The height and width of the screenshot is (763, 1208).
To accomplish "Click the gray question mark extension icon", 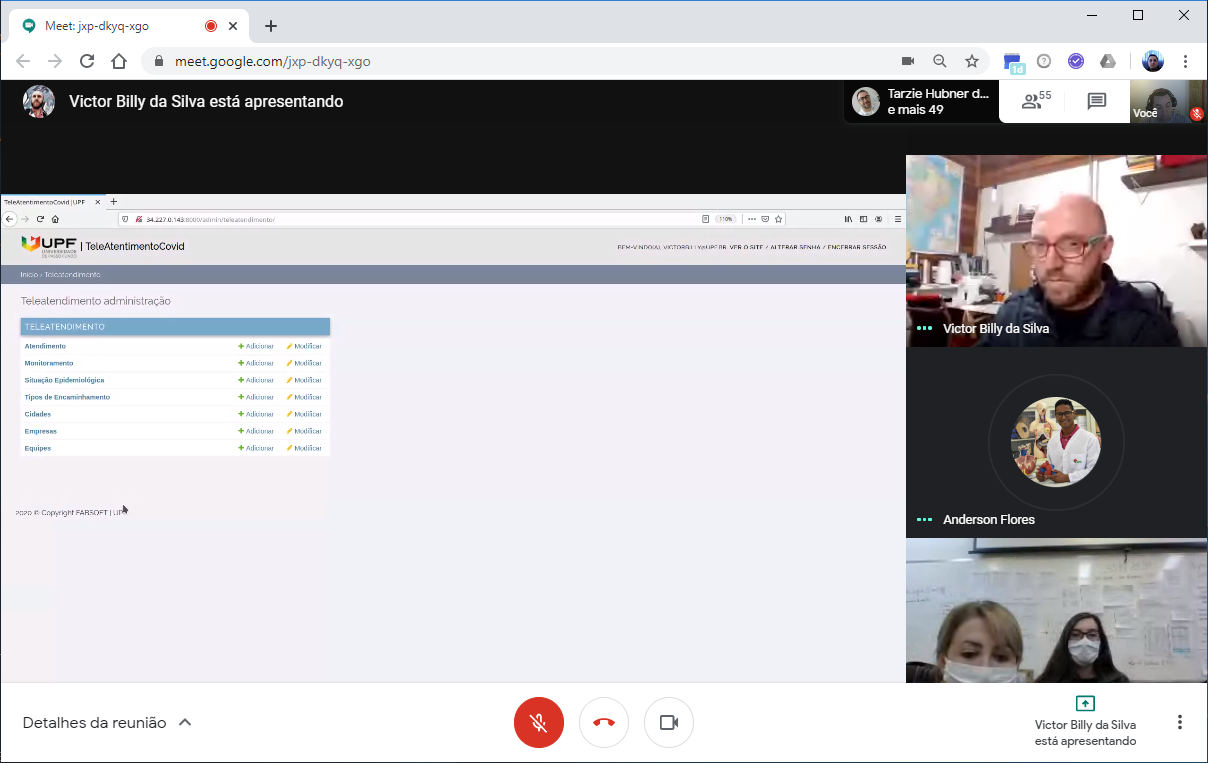I will [x=1044, y=61].
